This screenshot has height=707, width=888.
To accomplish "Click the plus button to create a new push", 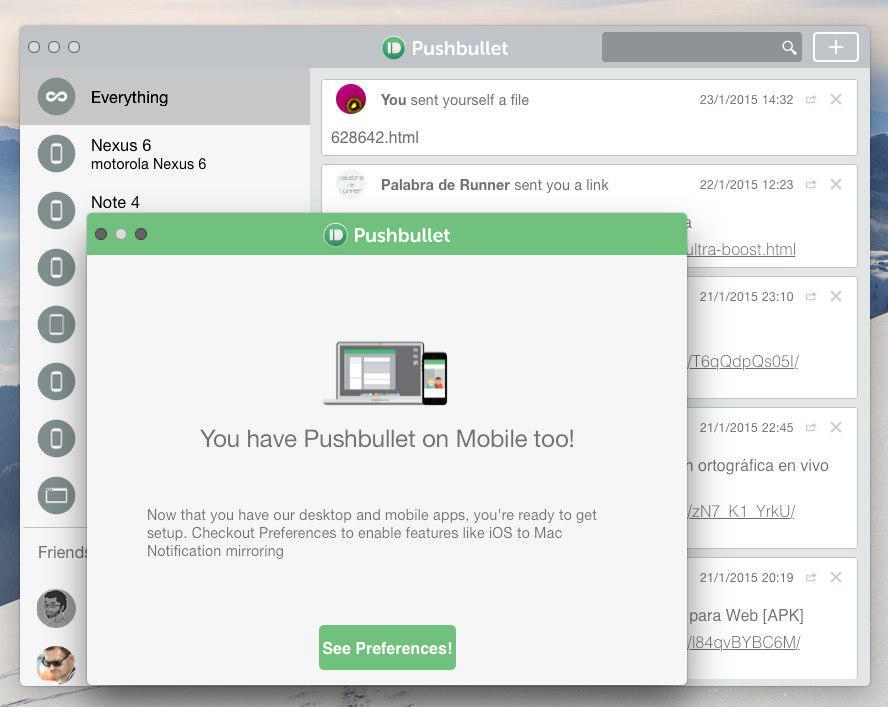I will 835,47.
